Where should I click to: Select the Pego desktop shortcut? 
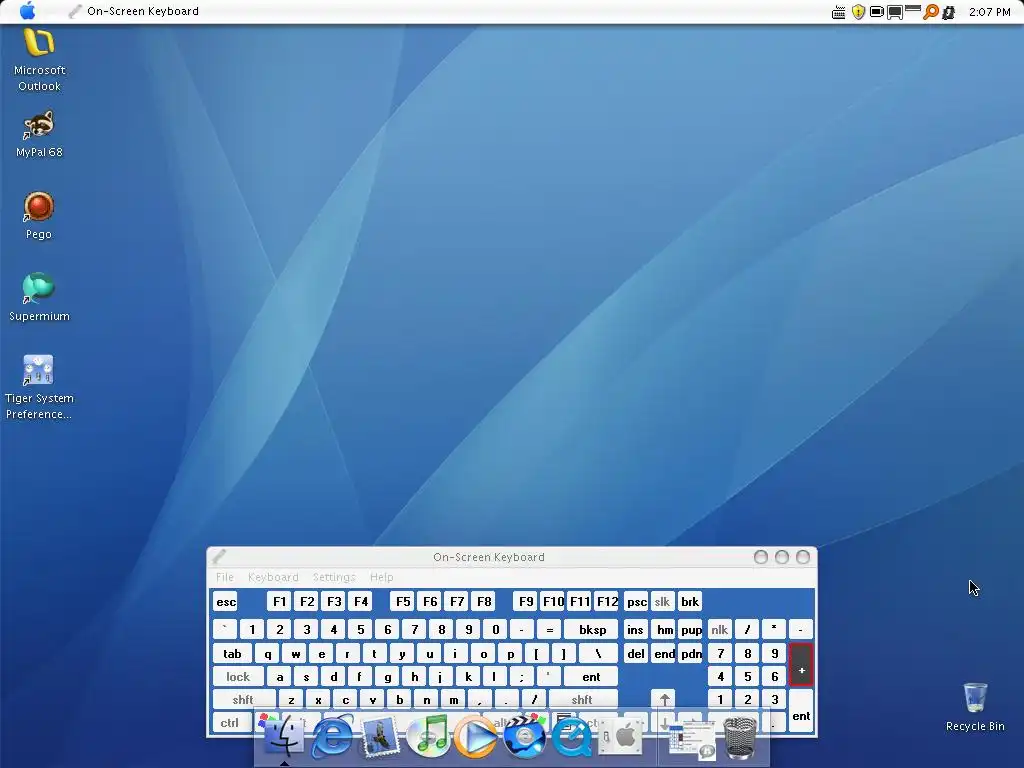pyautogui.click(x=39, y=216)
